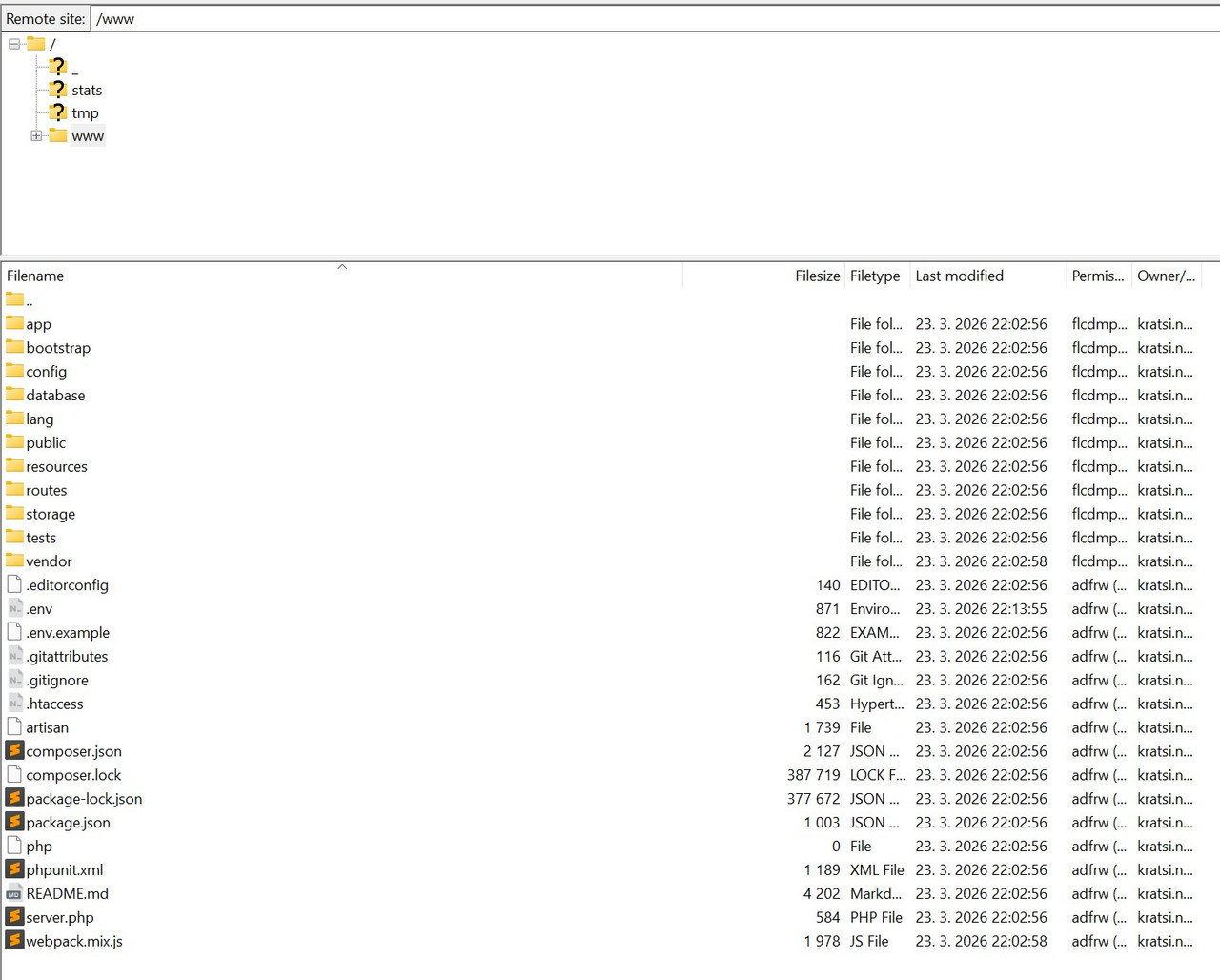This screenshot has width=1220, height=980.
Task: Select the tmp folder in the tree
Action: click(x=85, y=112)
